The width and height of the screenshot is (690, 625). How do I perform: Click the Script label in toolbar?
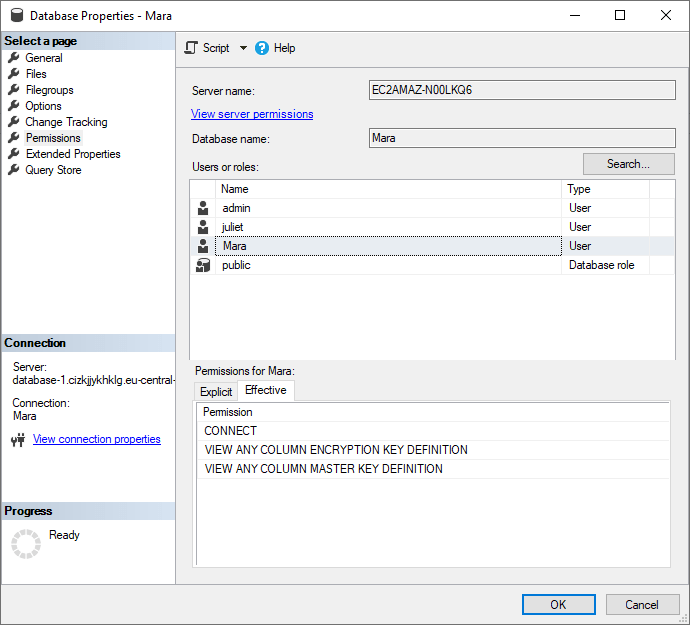click(216, 48)
